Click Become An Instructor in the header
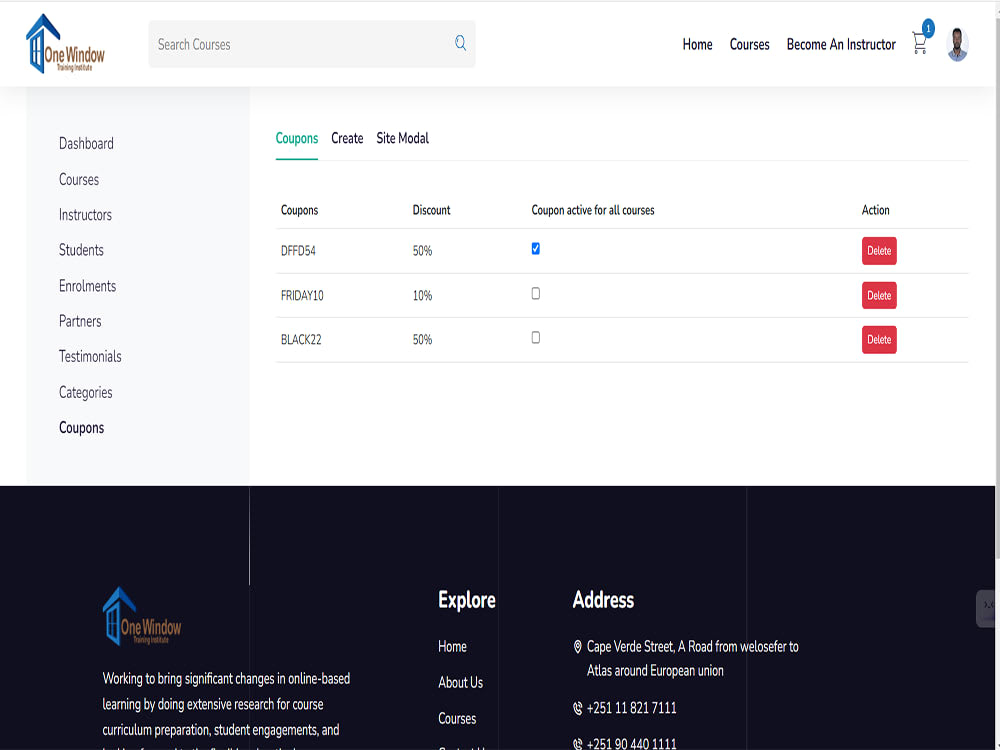 coord(841,44)
